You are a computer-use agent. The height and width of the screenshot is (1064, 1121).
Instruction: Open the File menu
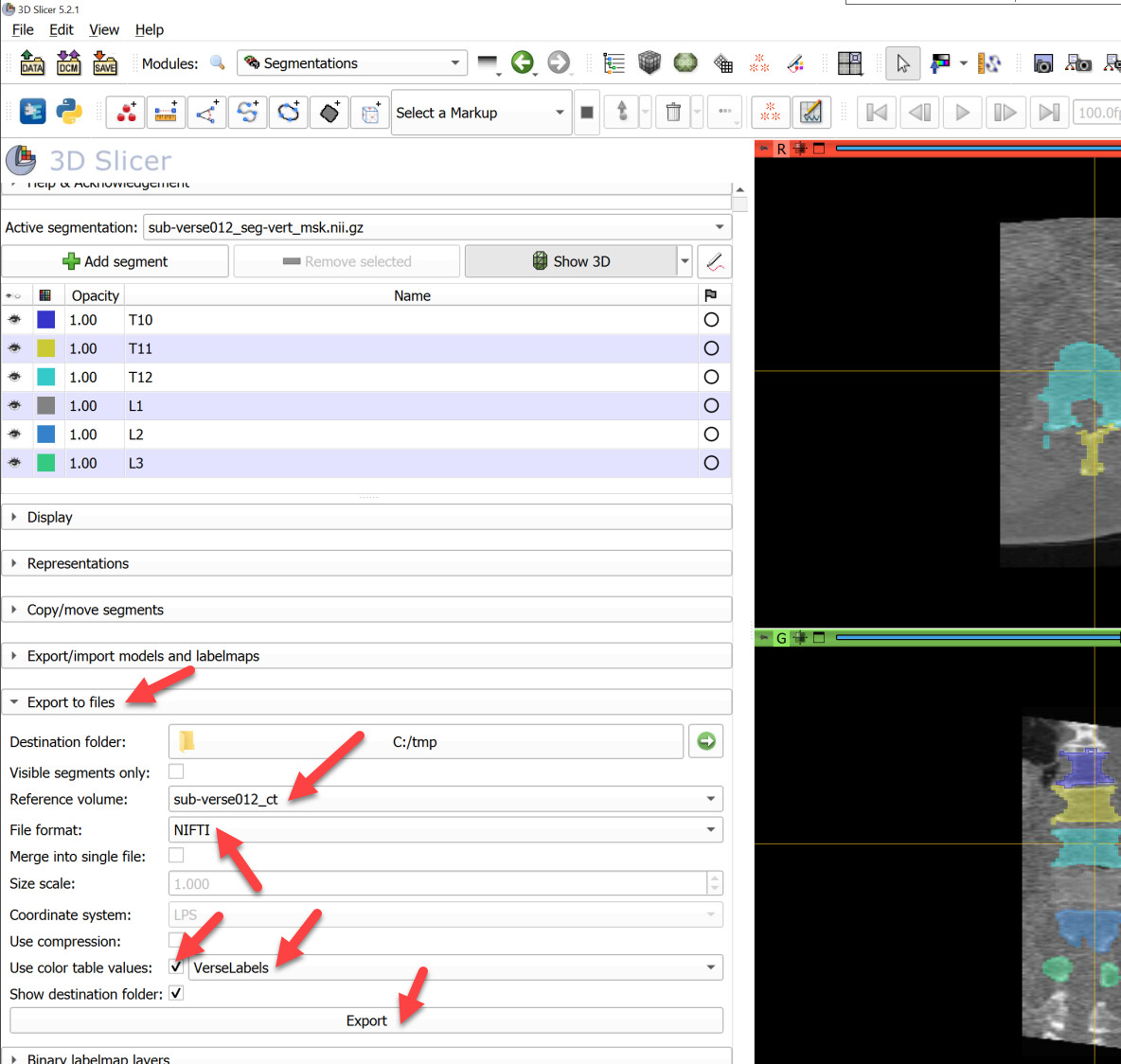22,29
